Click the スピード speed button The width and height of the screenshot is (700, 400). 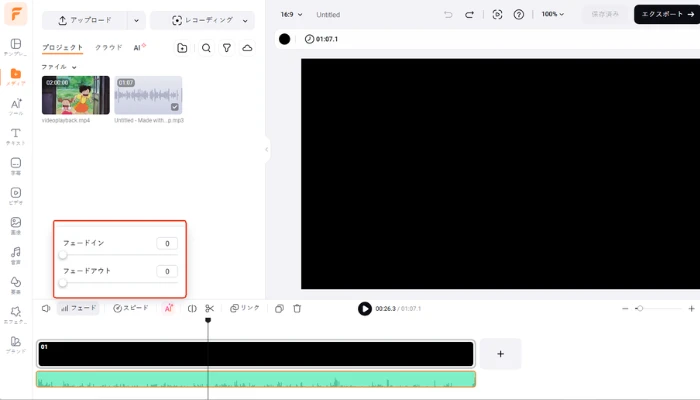coord(131,308)
